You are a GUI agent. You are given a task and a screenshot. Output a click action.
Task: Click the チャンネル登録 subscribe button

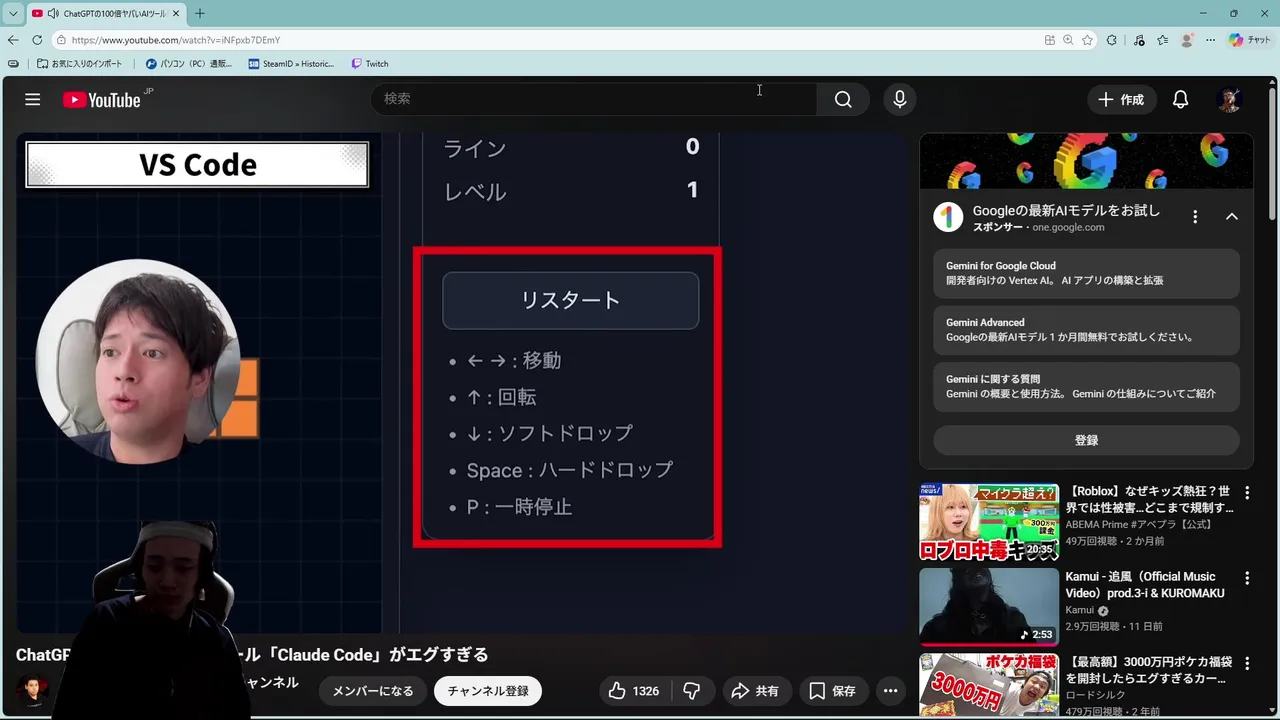point(488,691)
